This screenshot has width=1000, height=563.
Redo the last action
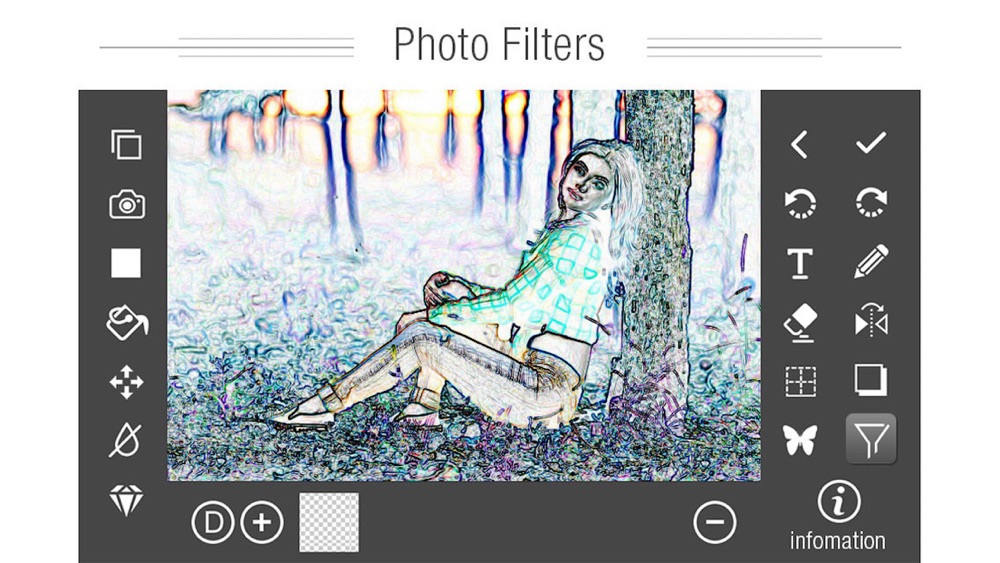[x=871, y=203]
